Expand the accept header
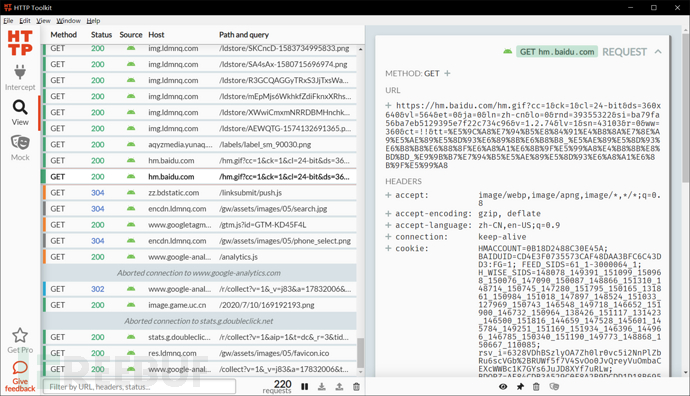Screen dimensions: 690x396 tap(389, 195)
